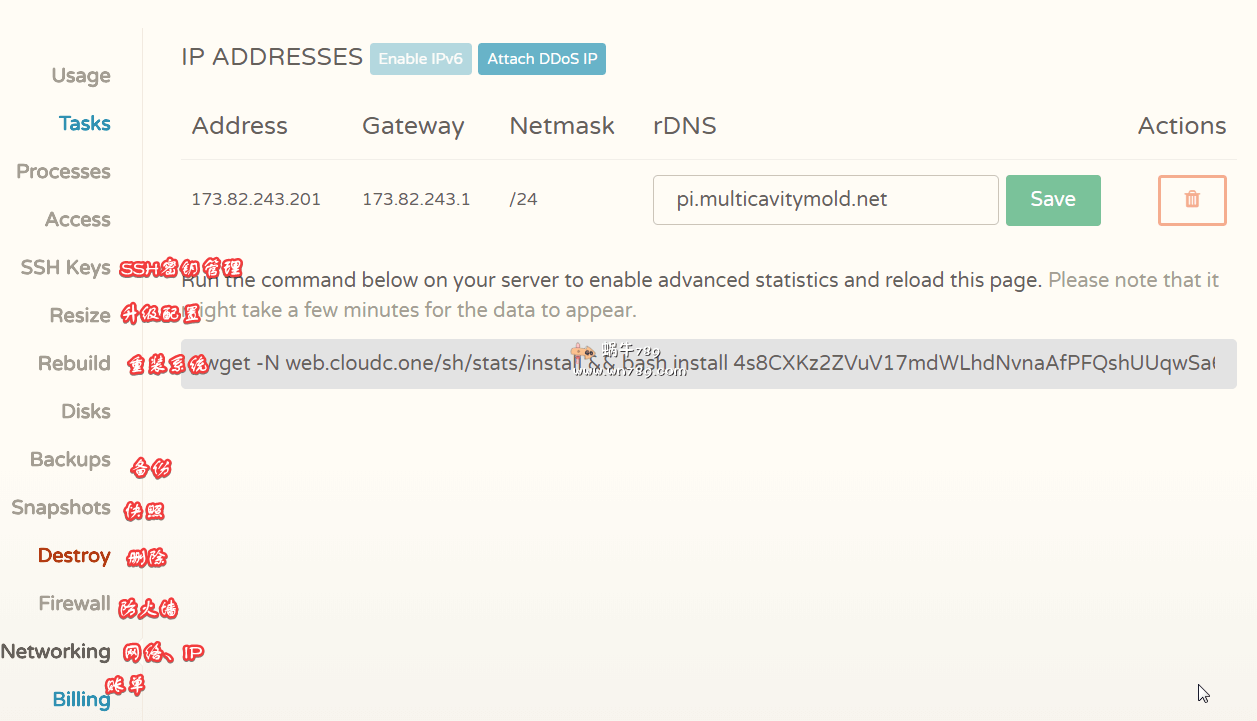This screenshot has height=721, width=1257.
Task: Open Backups in the sidebar
Action: coord(70,460)
